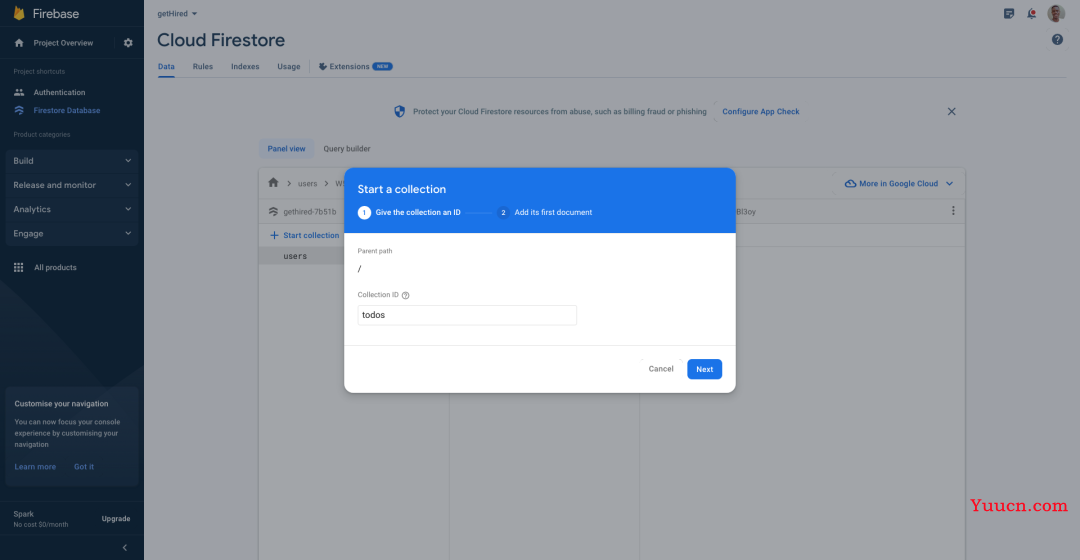
Task: Open Project Overview
Action: 63,43
